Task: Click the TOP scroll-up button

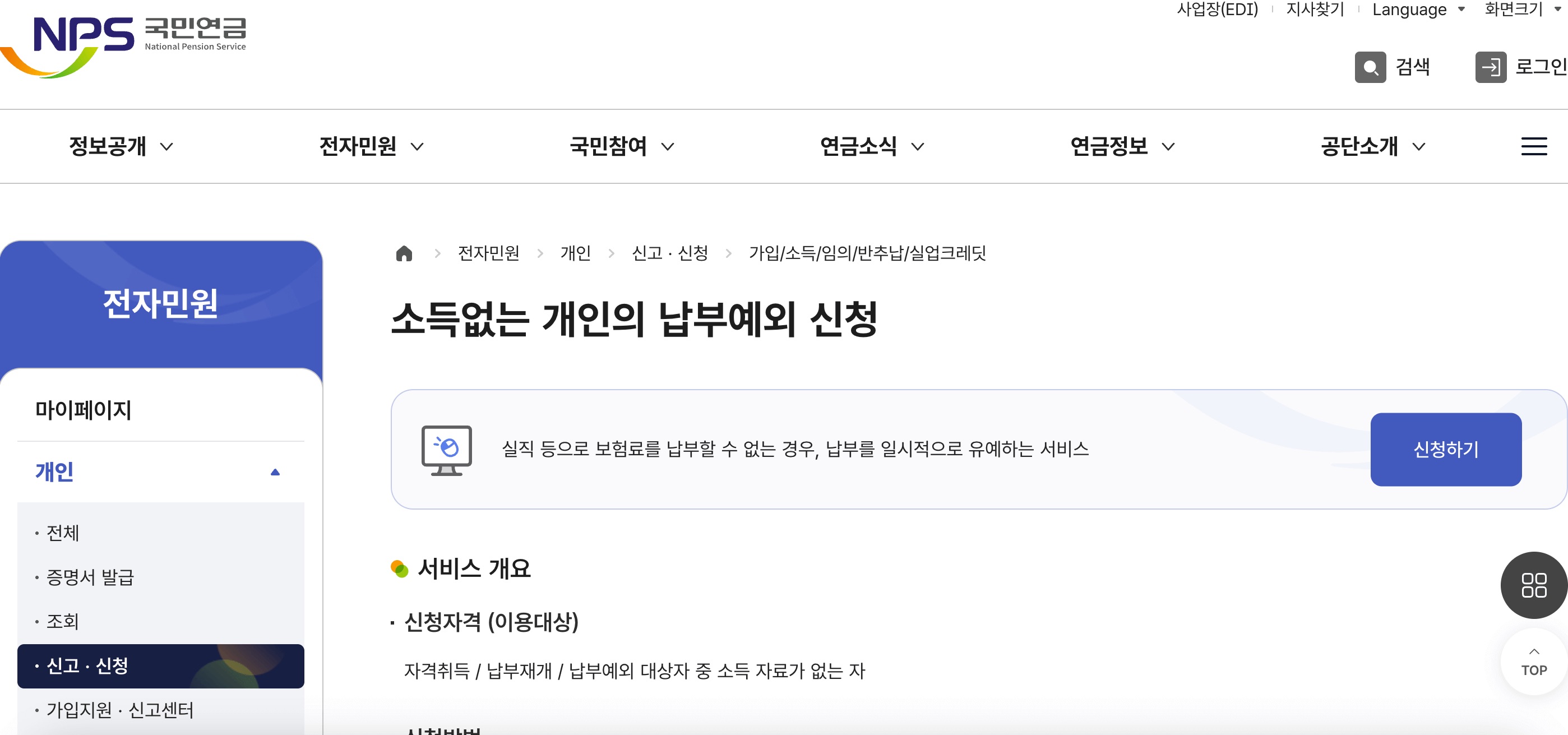Action: (1533, 662)
